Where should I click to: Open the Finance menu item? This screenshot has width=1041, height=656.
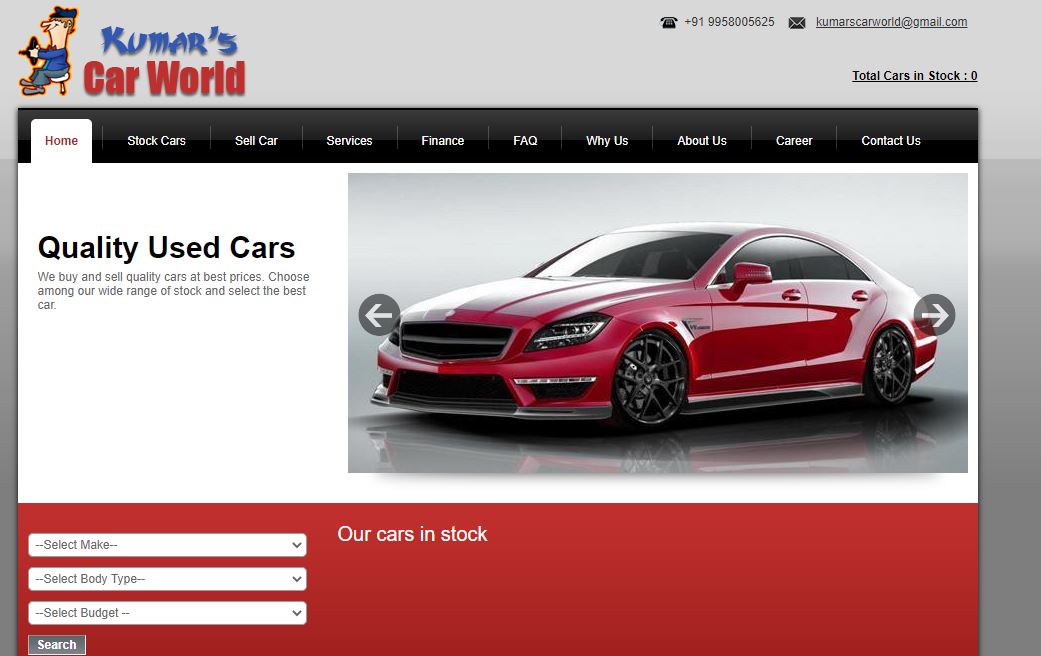[x=442, y=141]
